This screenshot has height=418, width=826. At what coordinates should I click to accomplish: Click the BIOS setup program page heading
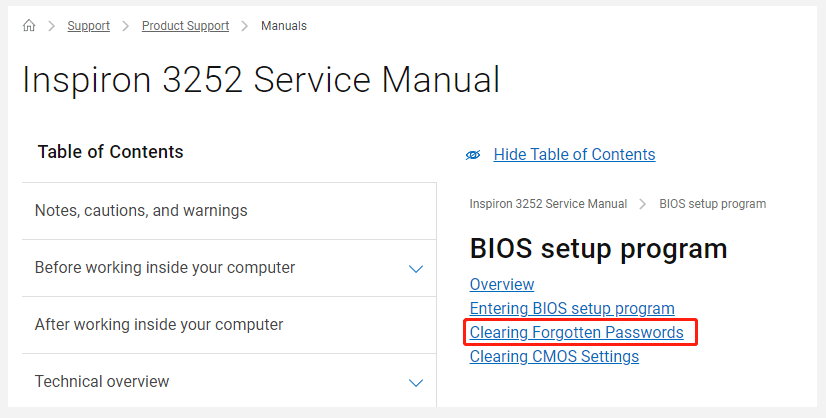(598, 249)
